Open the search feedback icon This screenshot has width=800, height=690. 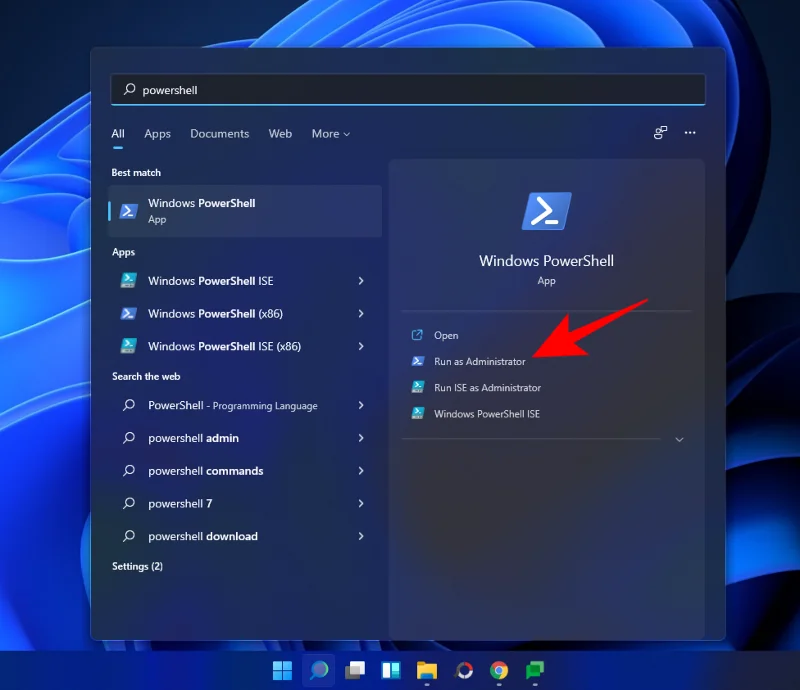pyautogui.click(x=660, y=132)
